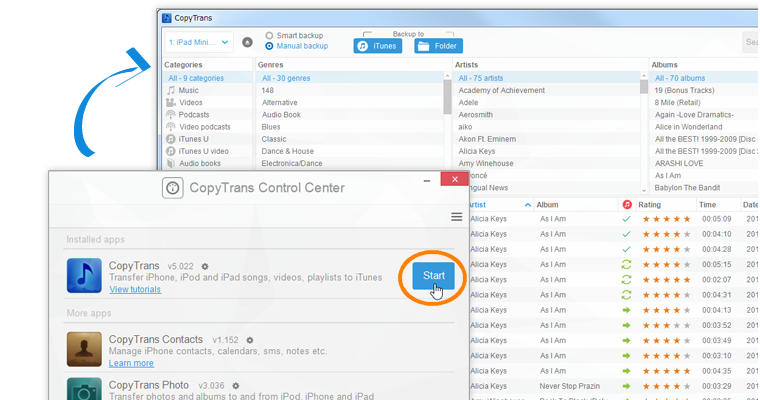Choose Dance & House genre
Image resolution: width=760 pixels, height=400 pixels.
pos(287,151)
